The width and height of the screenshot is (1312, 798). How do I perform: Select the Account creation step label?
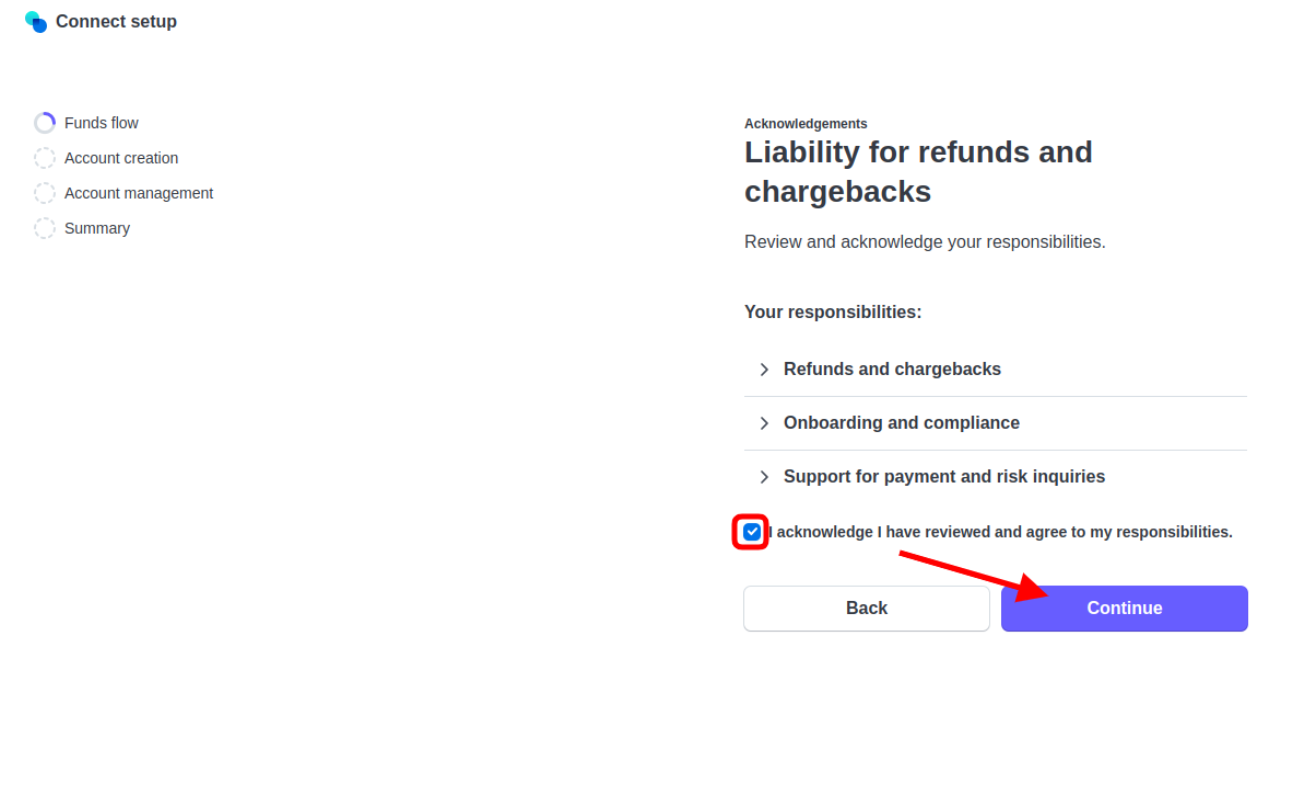click(121, 158)
